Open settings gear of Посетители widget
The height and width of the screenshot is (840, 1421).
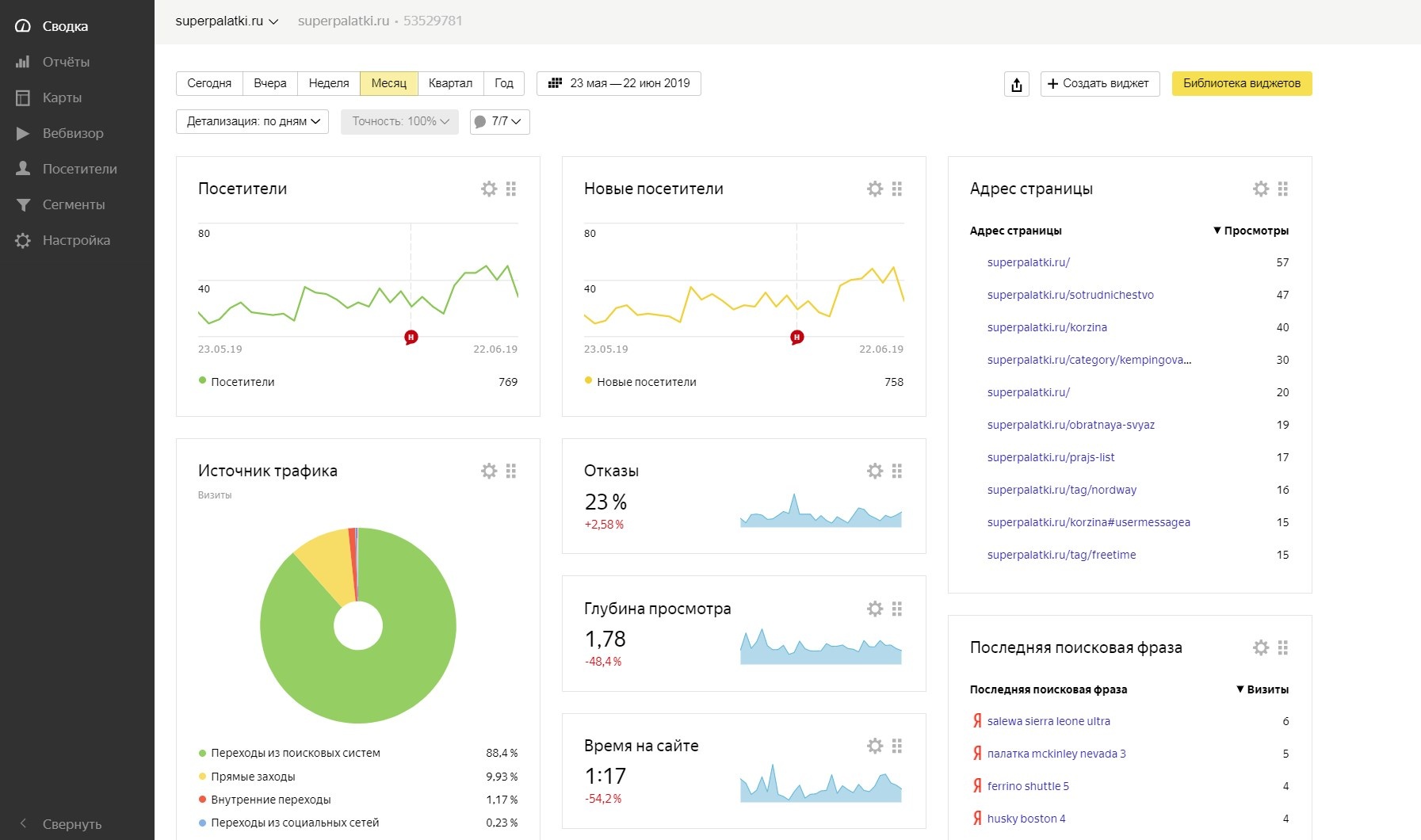[x=489, y=189]
